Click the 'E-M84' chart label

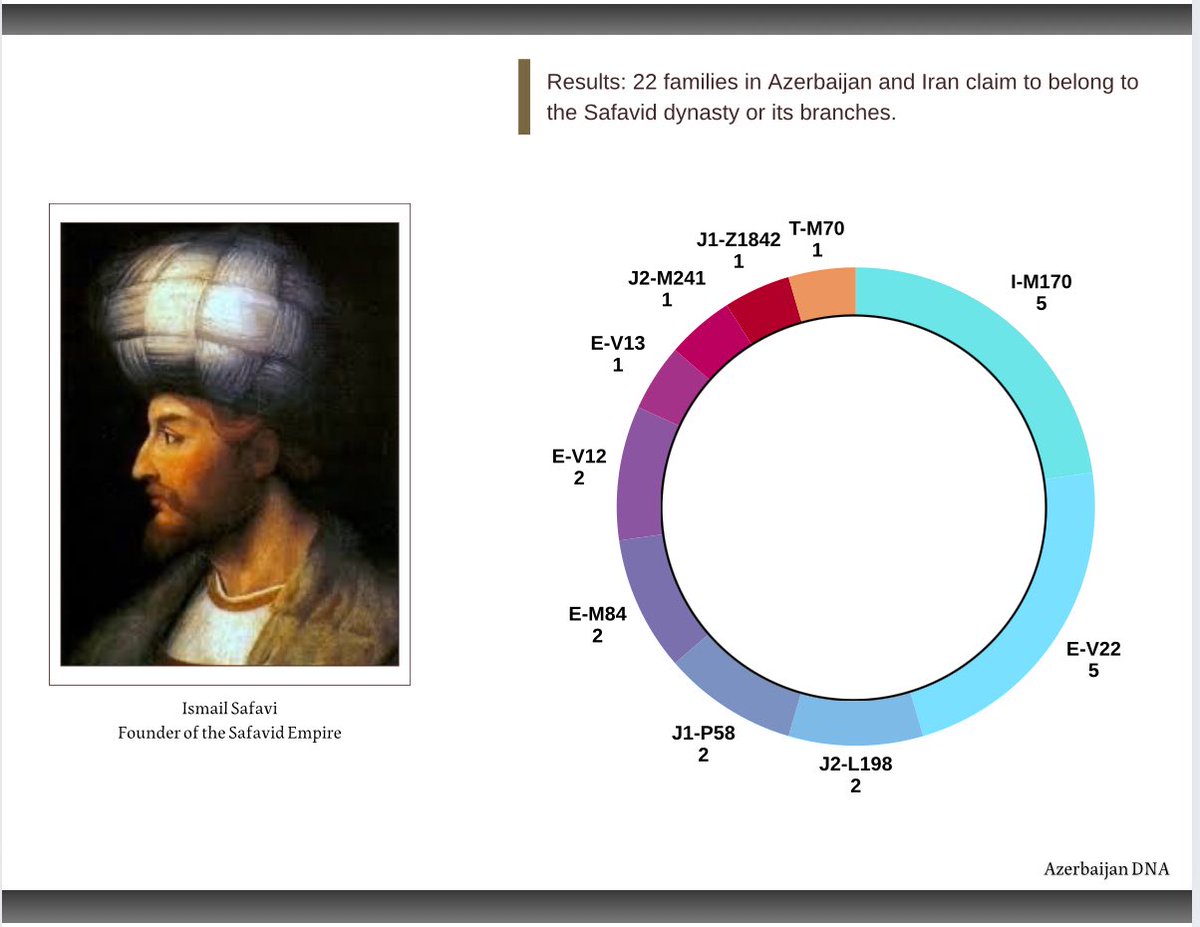(x=597, y=614)
